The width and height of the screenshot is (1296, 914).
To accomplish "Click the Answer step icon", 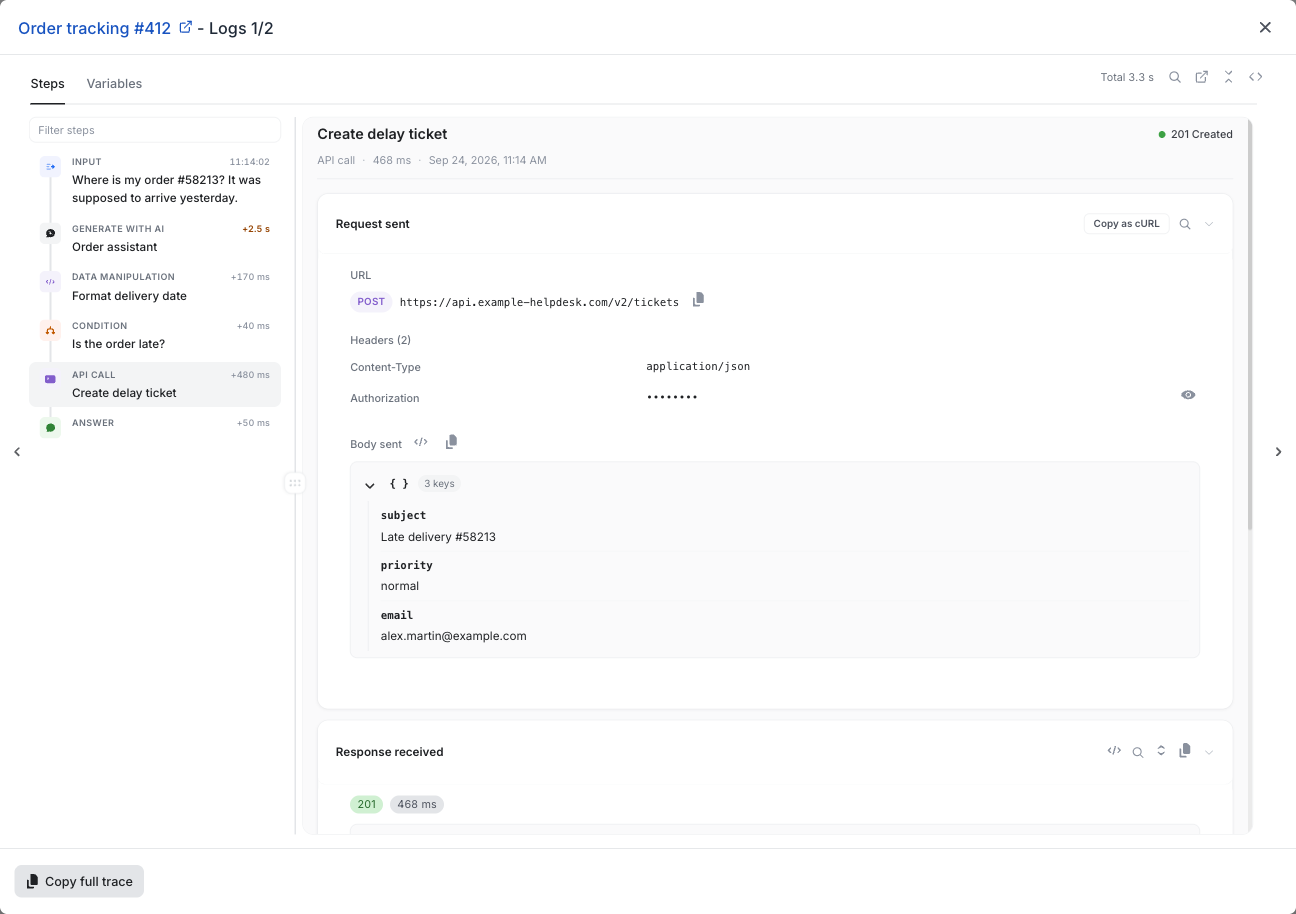I will pos(50,427).
